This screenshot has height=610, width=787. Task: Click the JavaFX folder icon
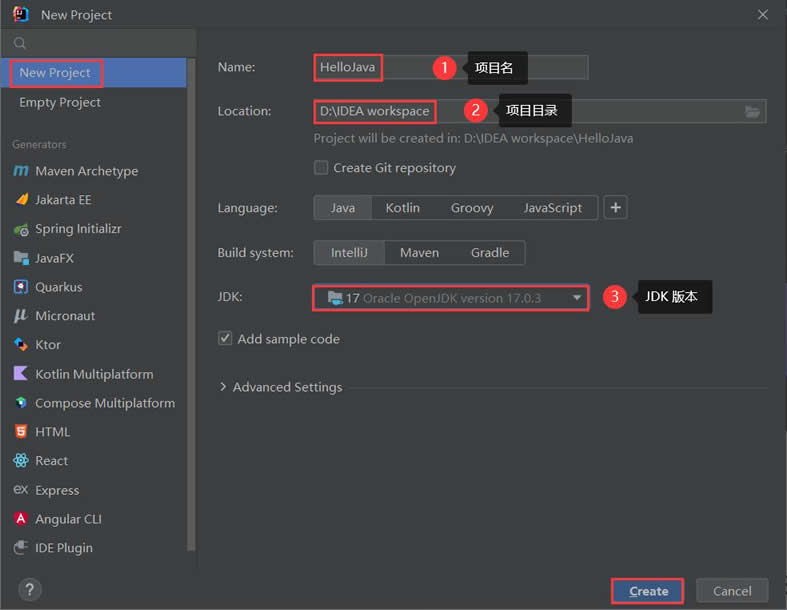21,258
